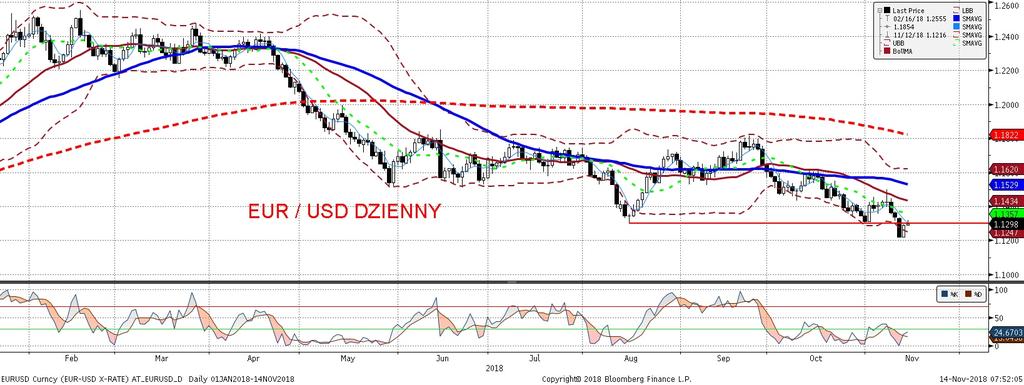
Task: Click the 1.2200 axis label
Action: tap(1006, 70)
